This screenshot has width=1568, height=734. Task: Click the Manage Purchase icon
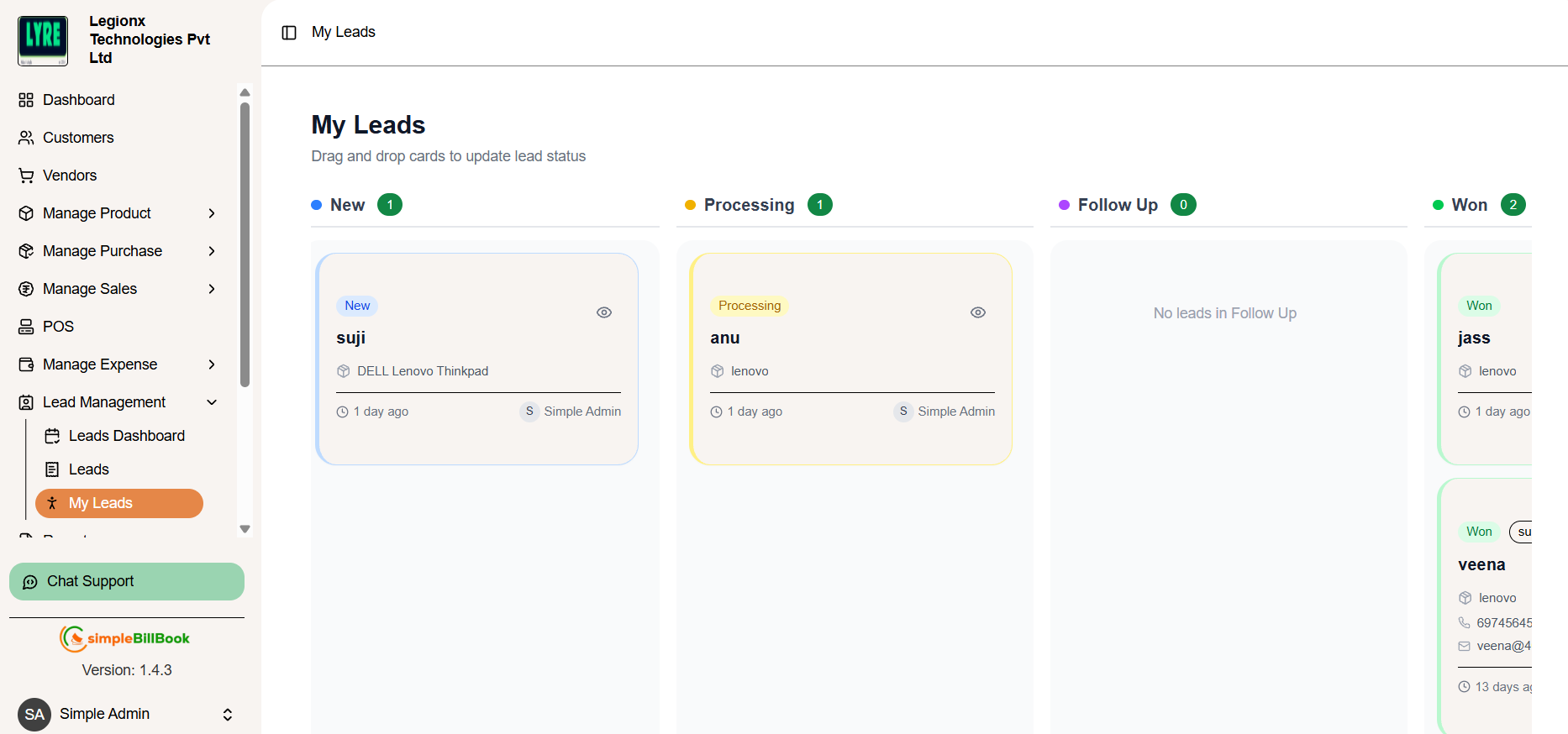26,251
